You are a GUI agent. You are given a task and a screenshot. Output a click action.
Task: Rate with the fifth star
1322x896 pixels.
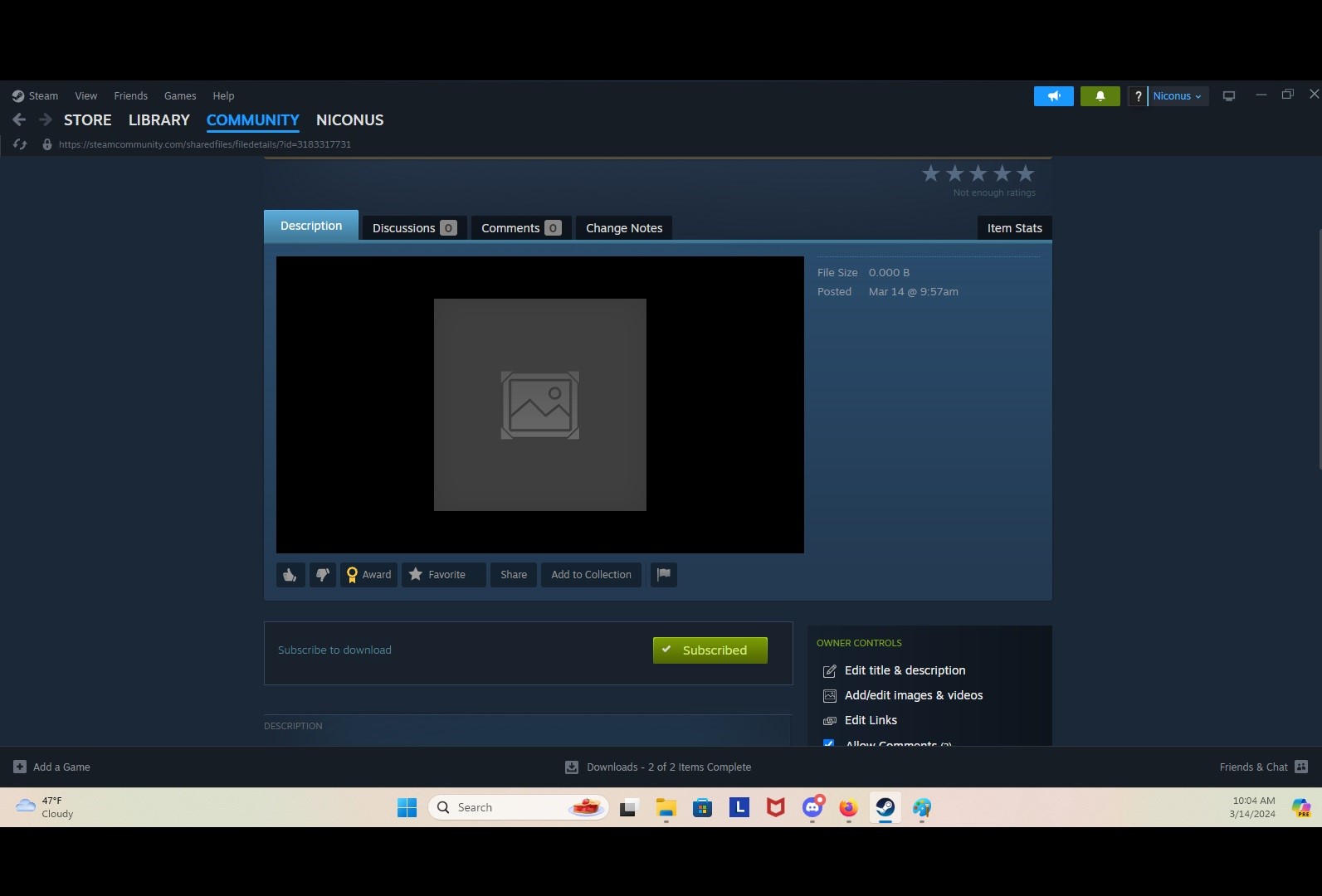(x=1026, y=173)
